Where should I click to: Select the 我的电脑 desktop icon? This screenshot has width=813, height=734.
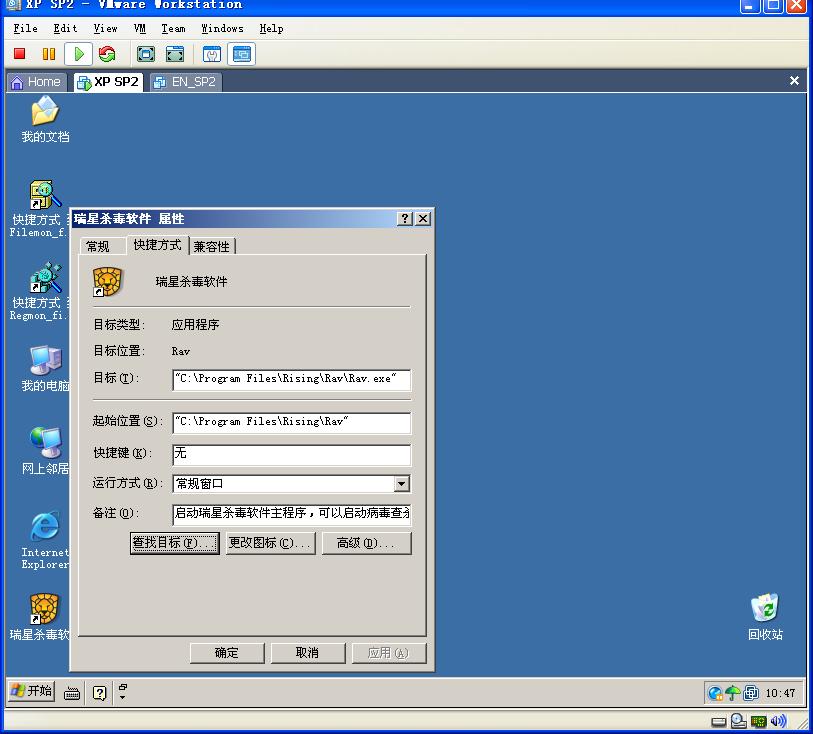point(46,369)
